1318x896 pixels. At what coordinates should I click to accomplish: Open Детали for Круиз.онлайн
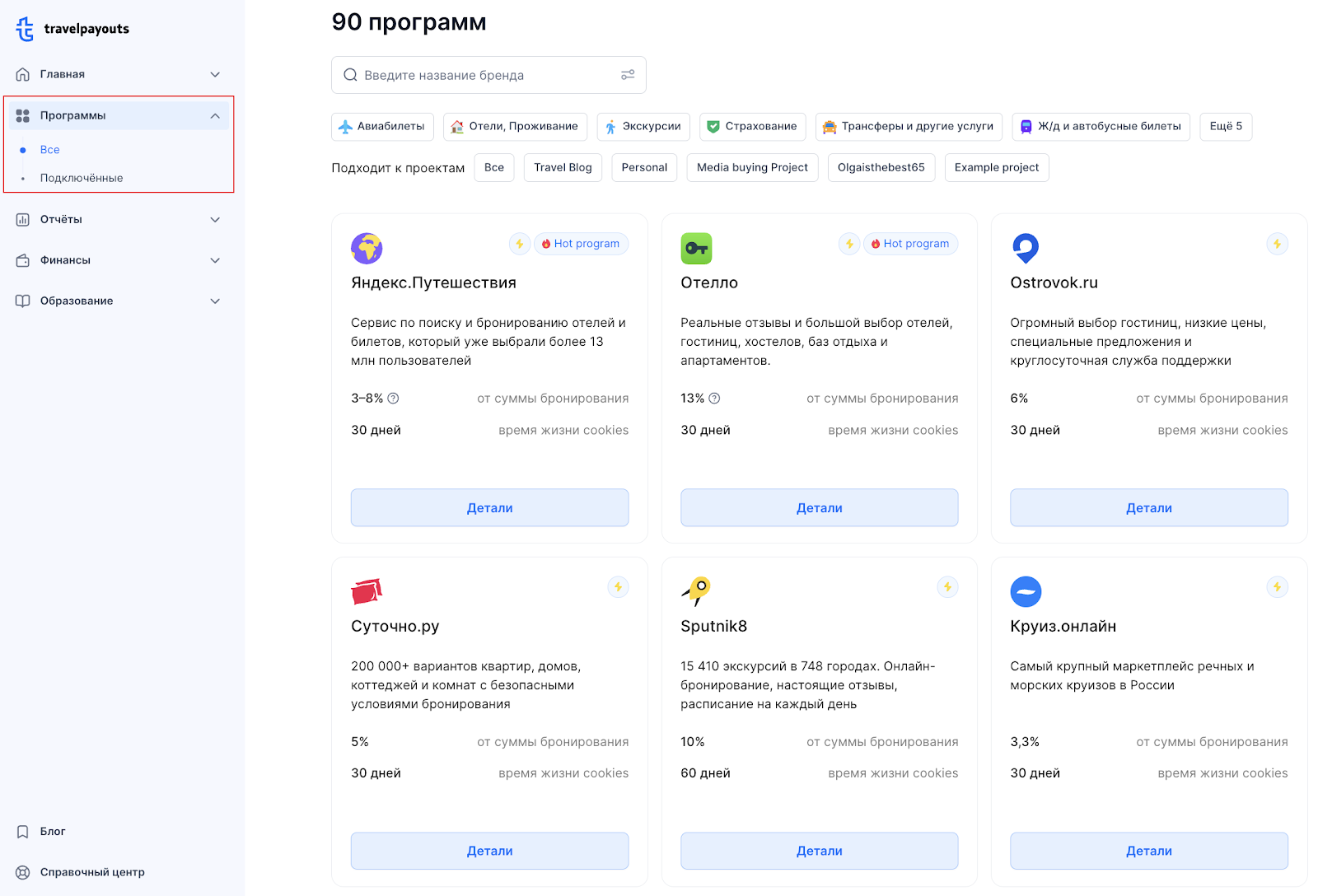pyautogui.click(x=1149, y=851)
